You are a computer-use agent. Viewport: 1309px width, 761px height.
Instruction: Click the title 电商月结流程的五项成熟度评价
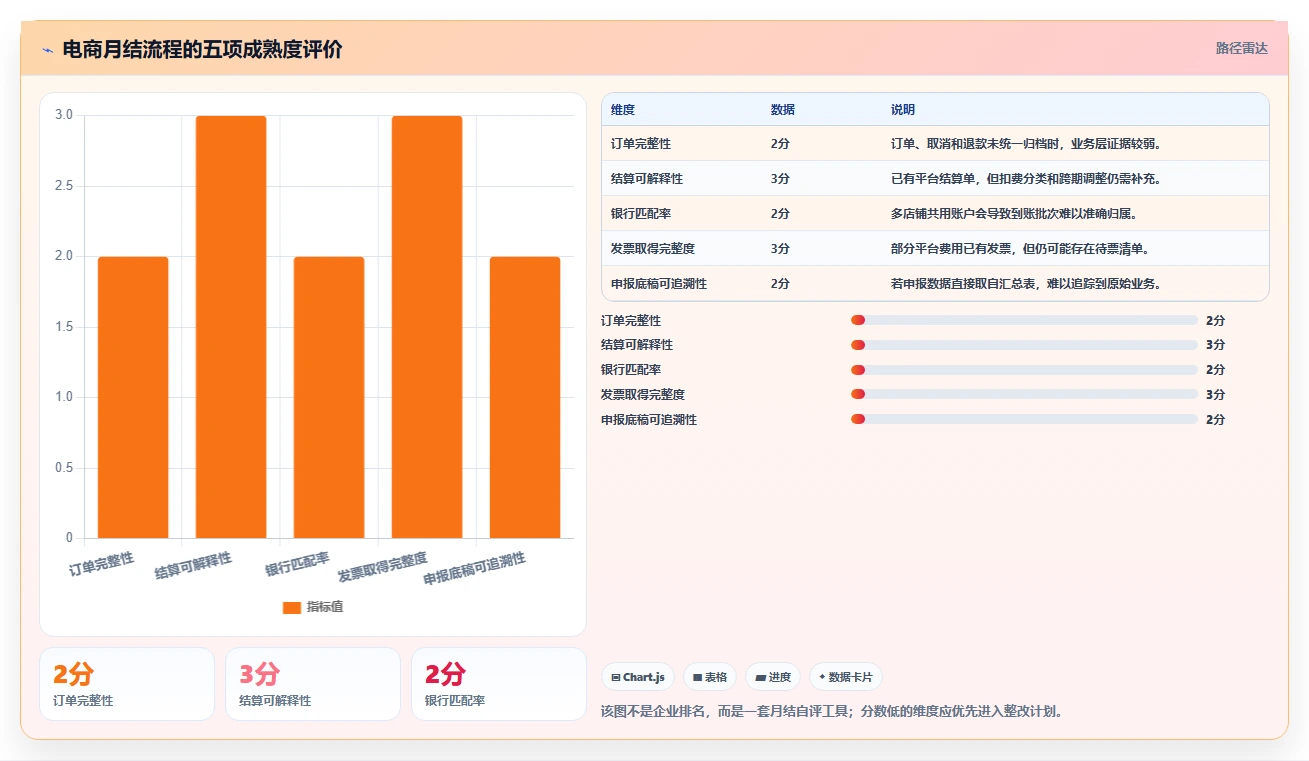point(202,49)
